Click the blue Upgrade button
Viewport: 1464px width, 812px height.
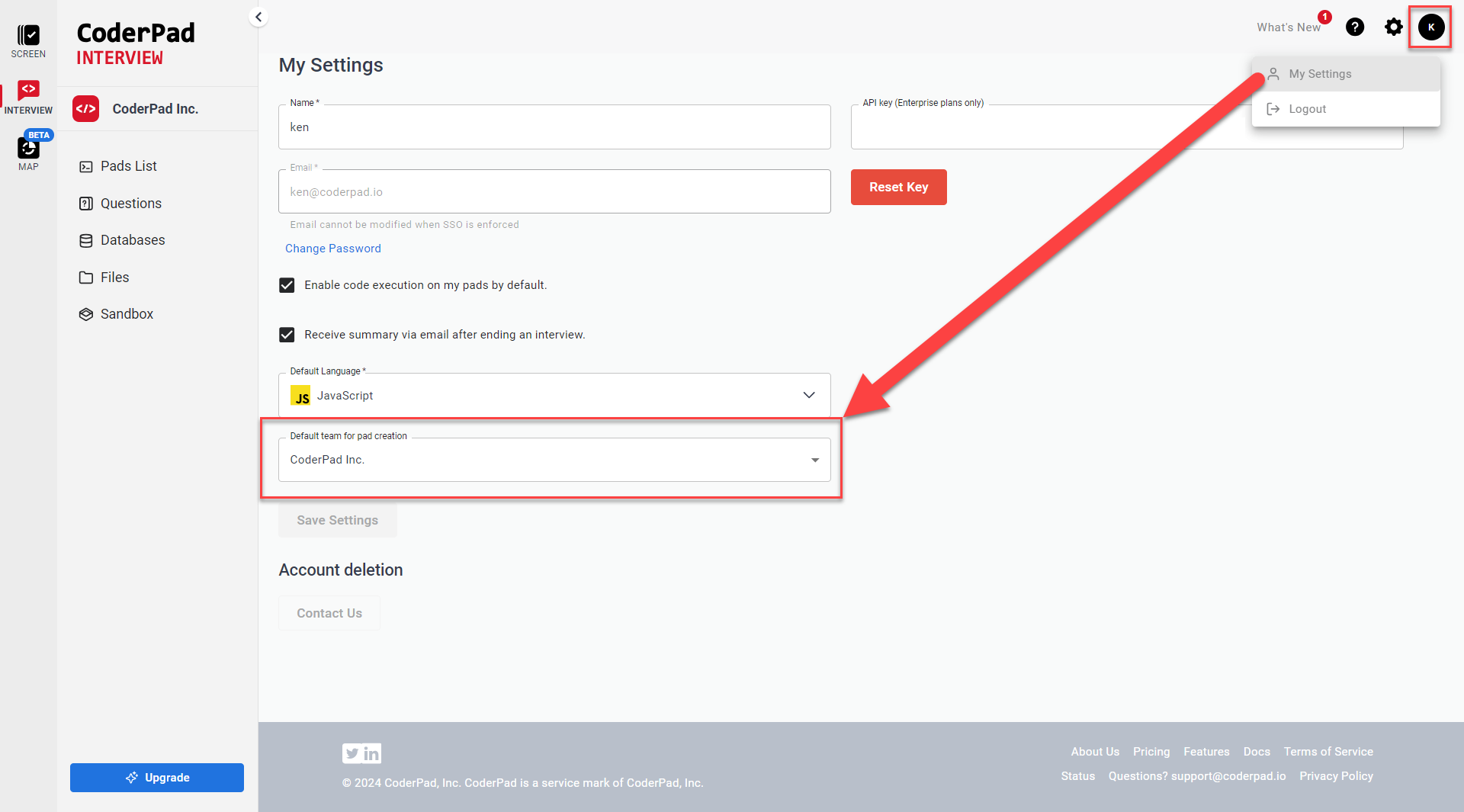click(157, 777)
